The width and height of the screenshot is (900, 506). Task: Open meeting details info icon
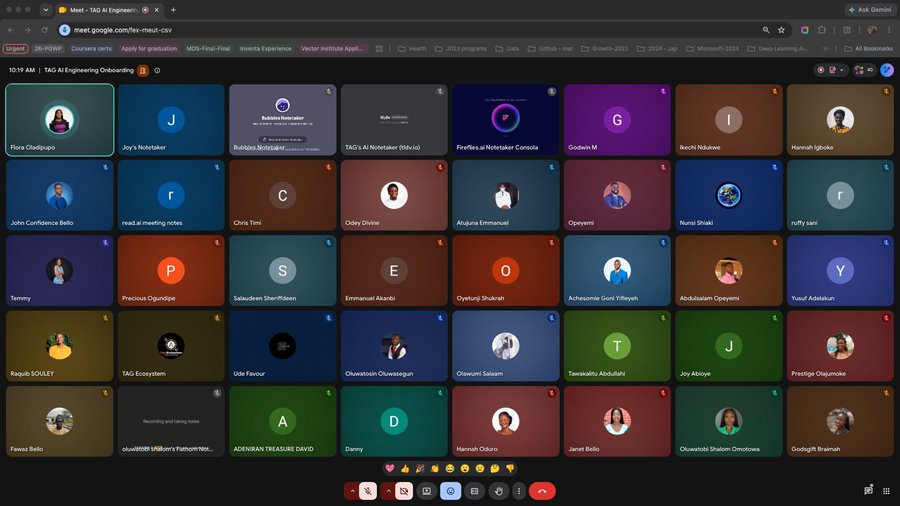coord(157,71)
